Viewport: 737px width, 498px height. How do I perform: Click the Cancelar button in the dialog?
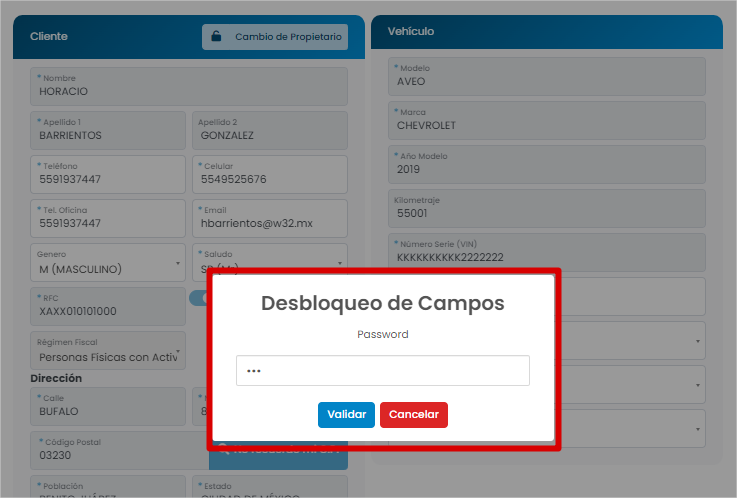414,414
